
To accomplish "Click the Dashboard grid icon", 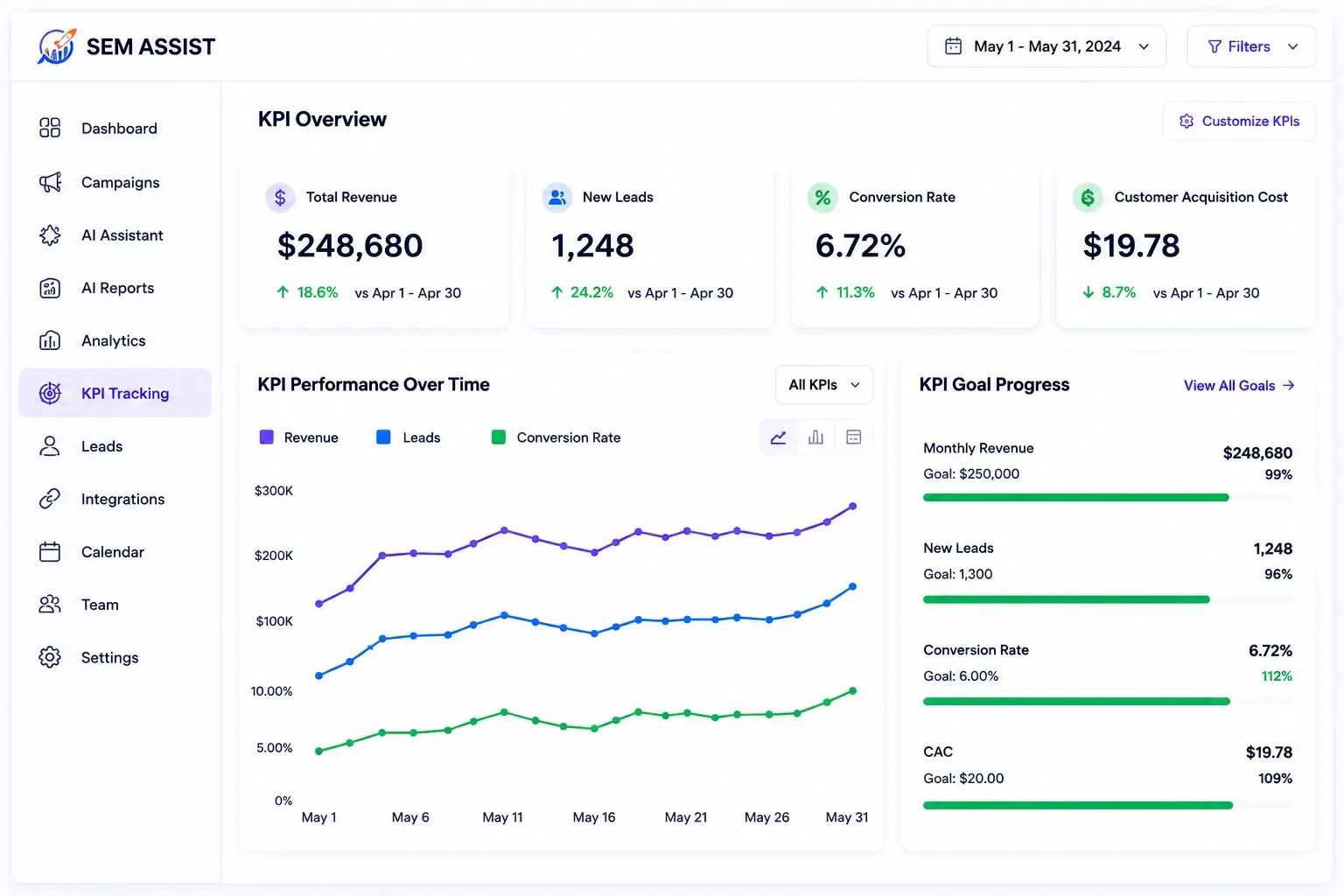I will point(50,128).
